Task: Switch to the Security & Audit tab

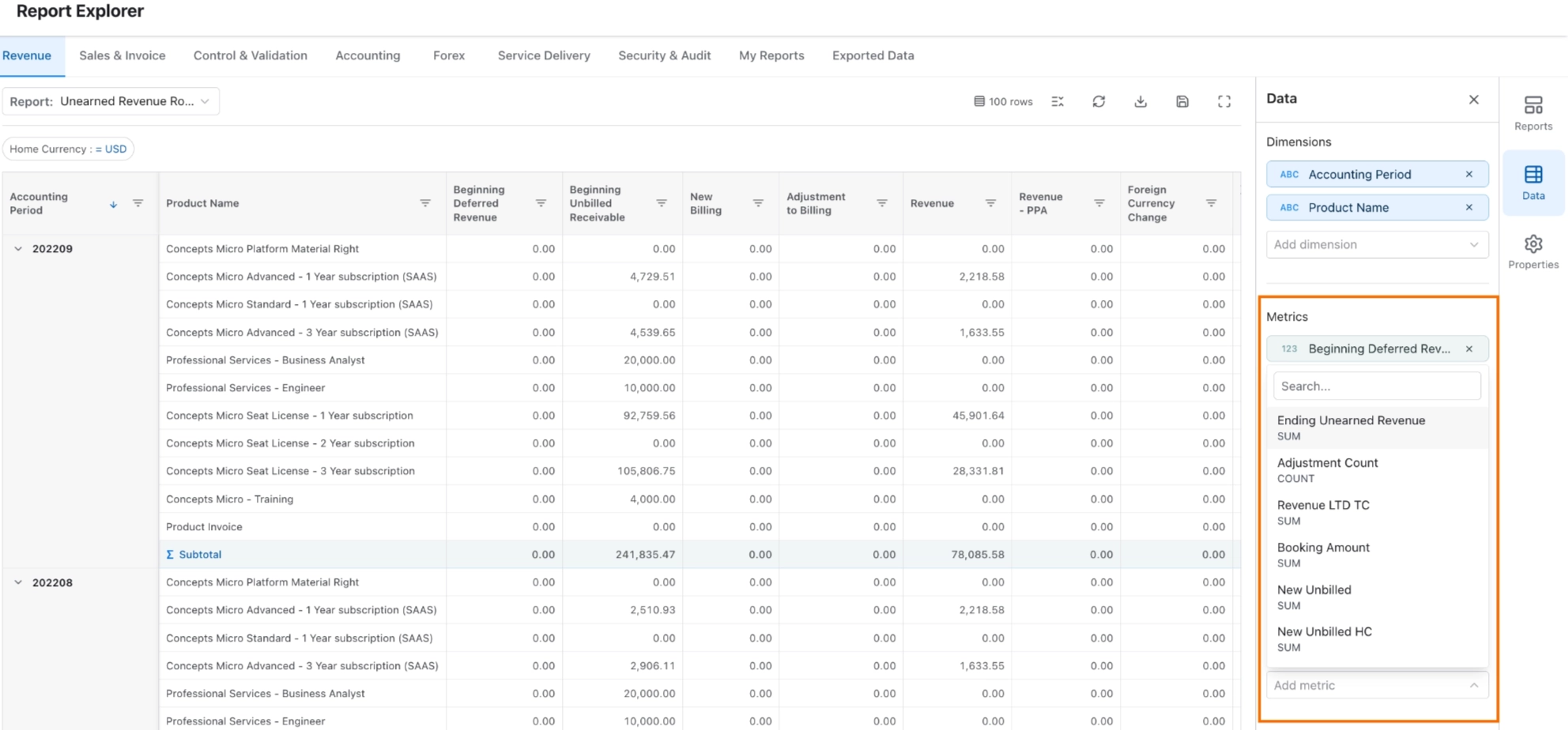Action: 665,55
